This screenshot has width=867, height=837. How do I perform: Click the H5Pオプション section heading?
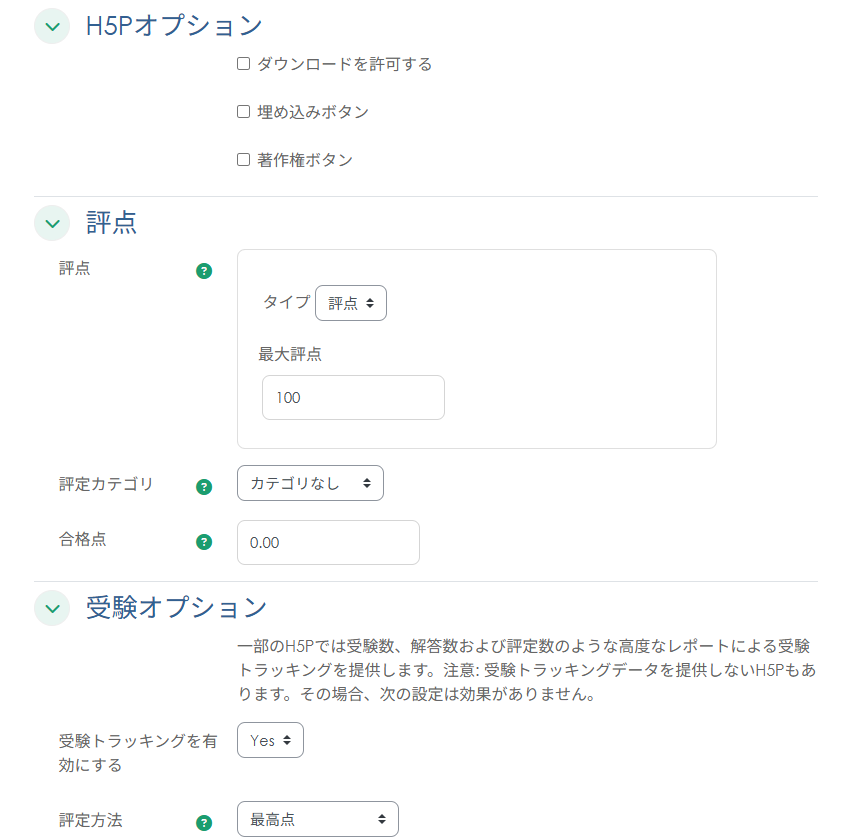[174, 26]
